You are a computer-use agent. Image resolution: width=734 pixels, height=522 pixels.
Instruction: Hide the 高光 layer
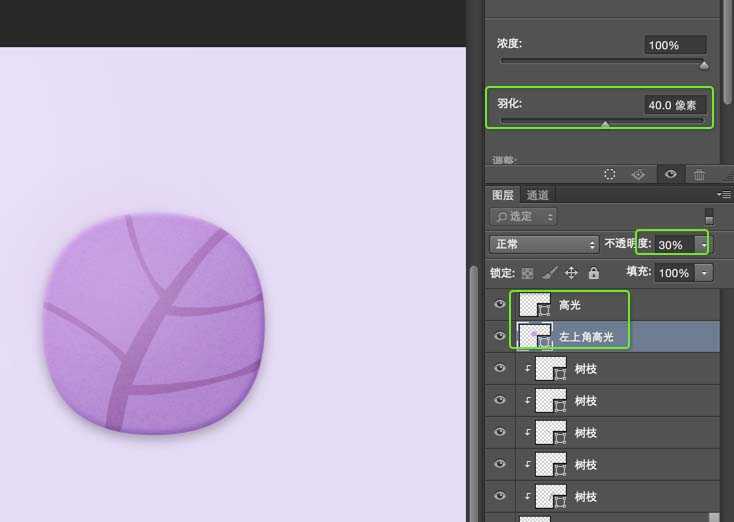pyautogui.click(x=500, y=305)
